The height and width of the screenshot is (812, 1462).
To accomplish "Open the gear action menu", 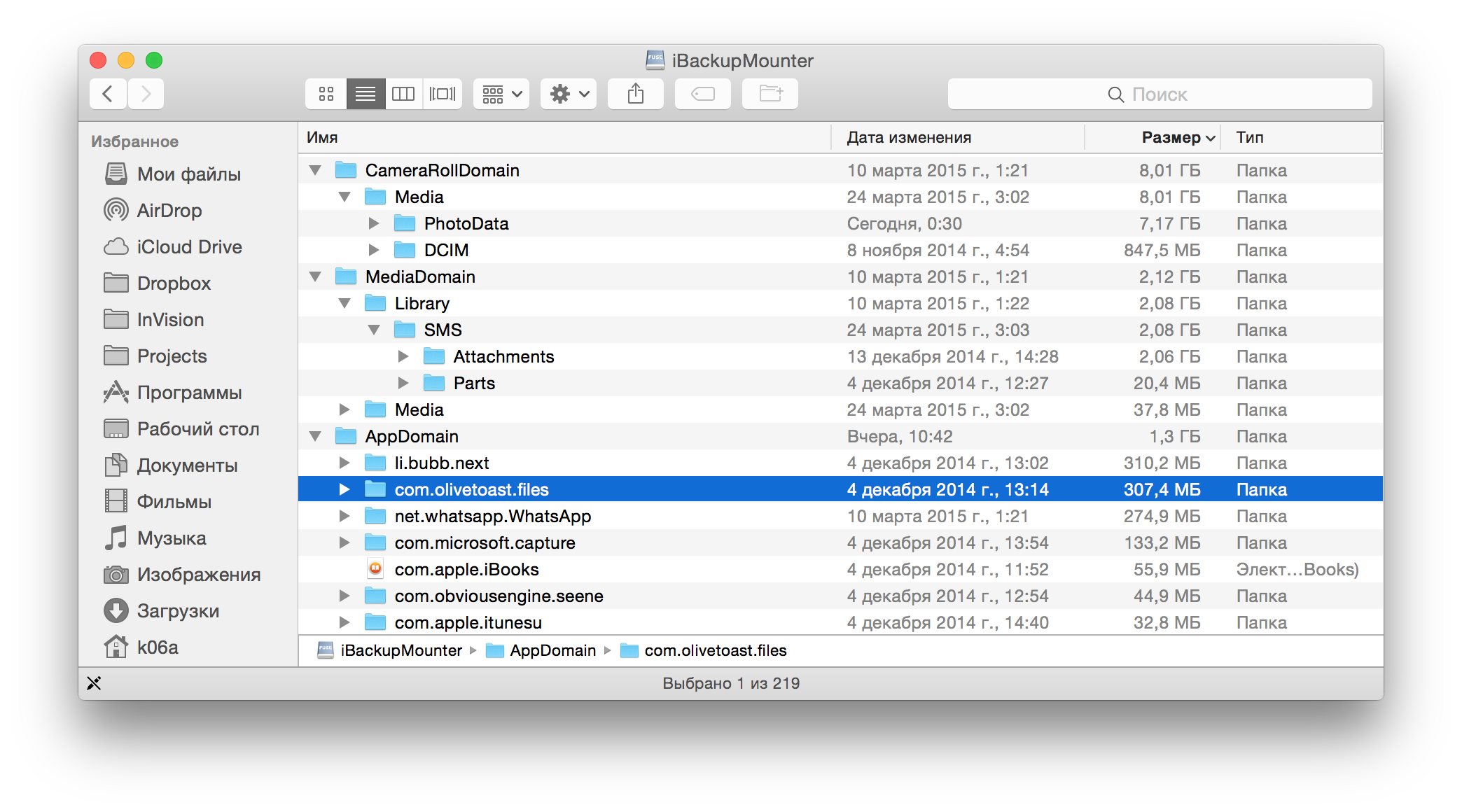I will pos(569,94).
